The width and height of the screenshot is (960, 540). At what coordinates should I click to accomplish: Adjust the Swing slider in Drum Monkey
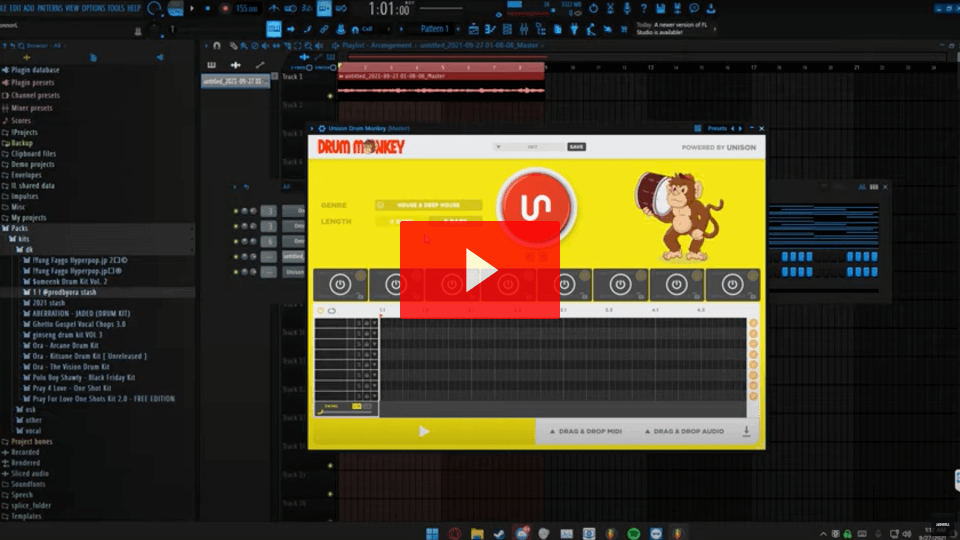tap(347, 411)
